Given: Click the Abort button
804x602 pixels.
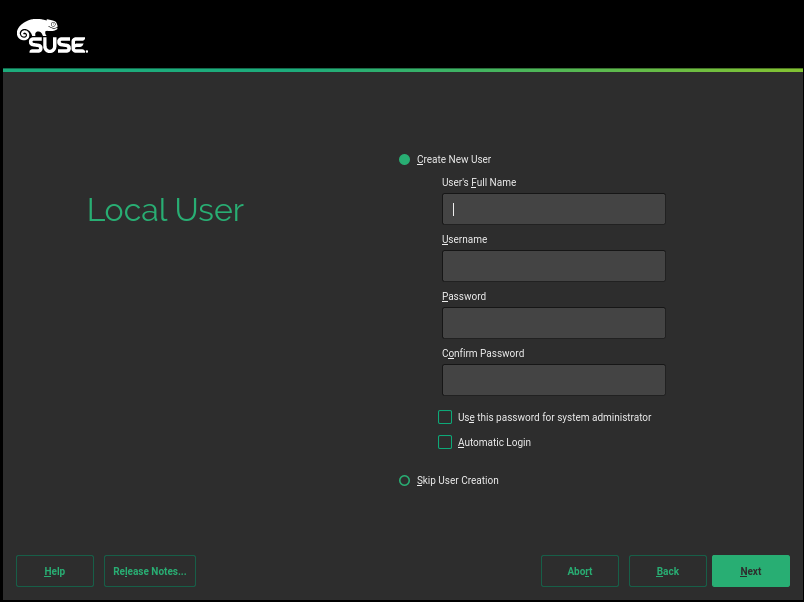Looking at the screenshot, I should click(x=579, y=571).
